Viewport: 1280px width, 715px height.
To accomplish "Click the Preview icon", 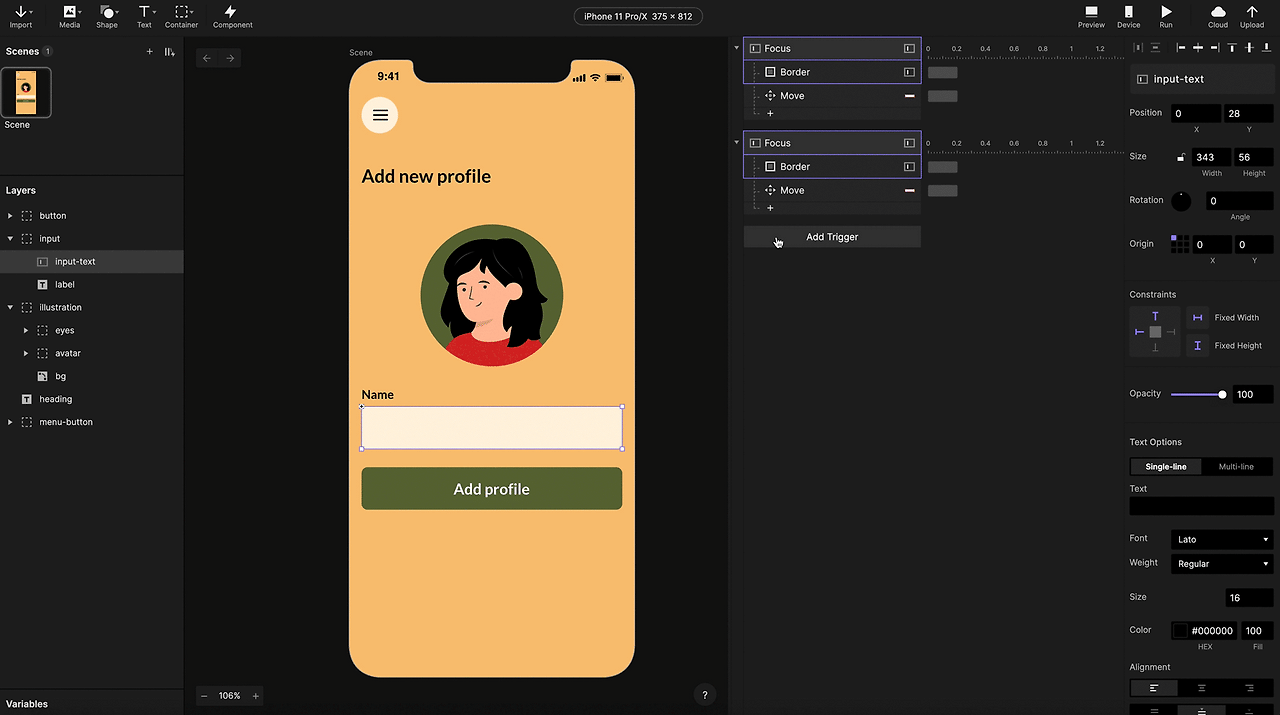I will (x=1091, y=16).
